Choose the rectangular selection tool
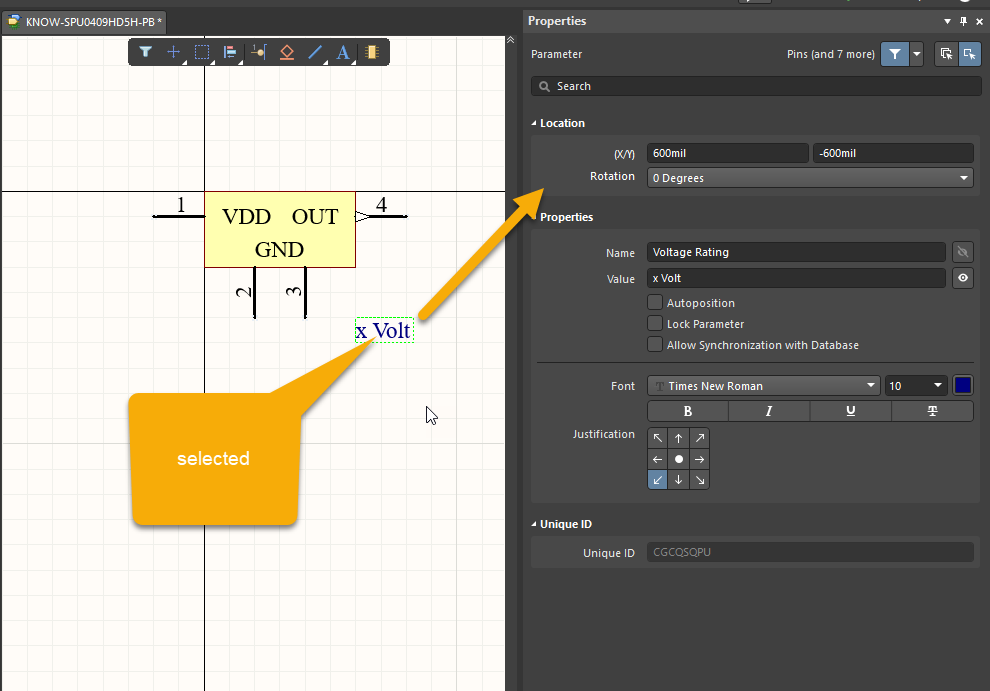 201,52
